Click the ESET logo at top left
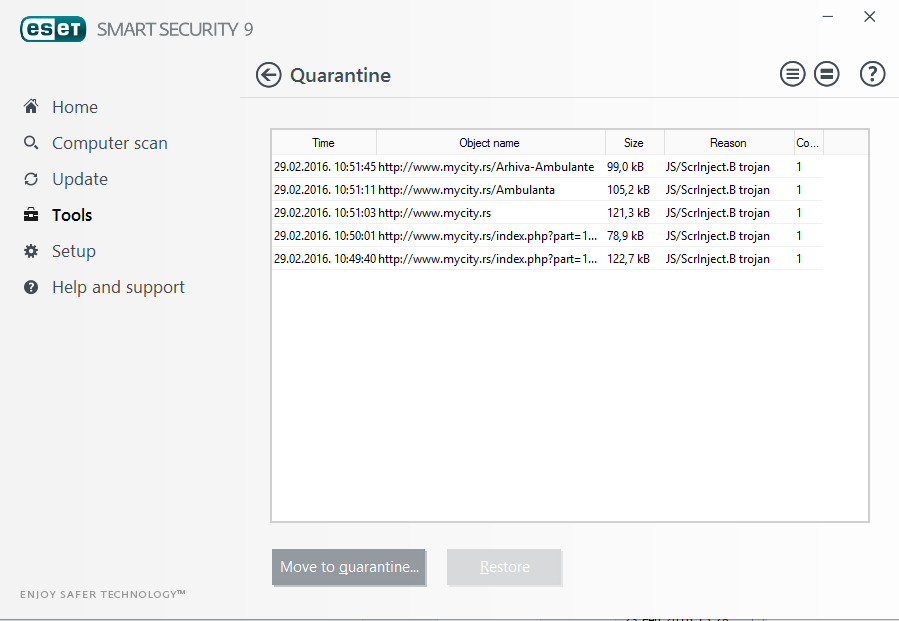This screenshot has width=899, height=621. (x=53, y=29)
